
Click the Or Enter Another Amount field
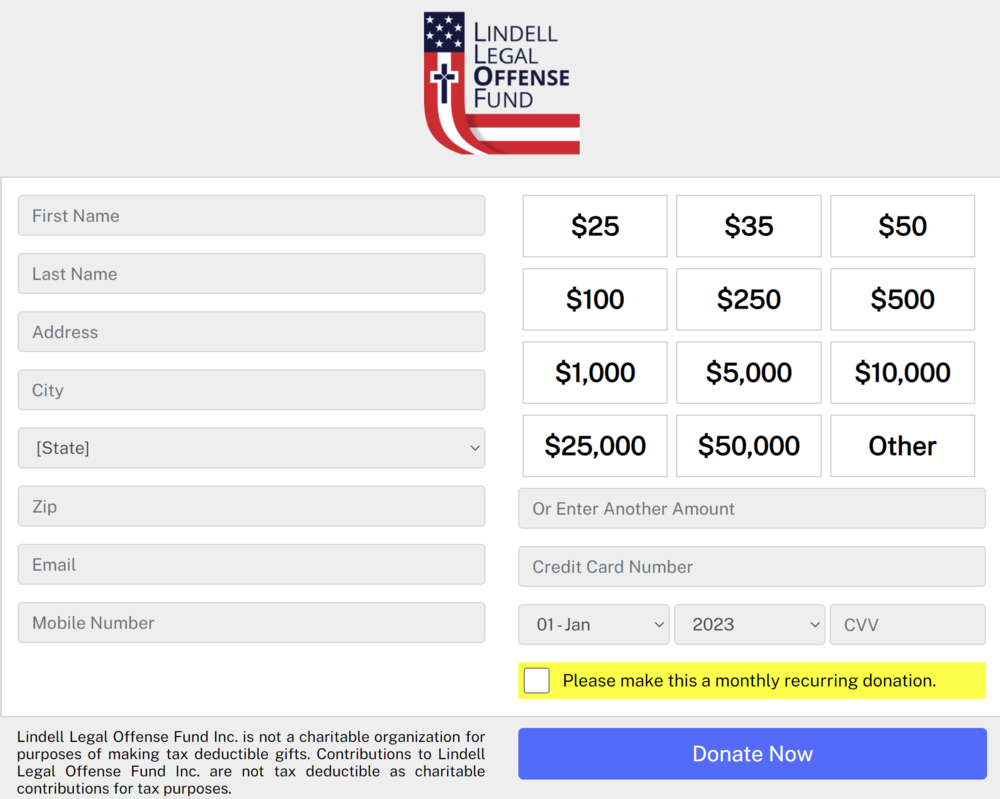tap(751, 509)
